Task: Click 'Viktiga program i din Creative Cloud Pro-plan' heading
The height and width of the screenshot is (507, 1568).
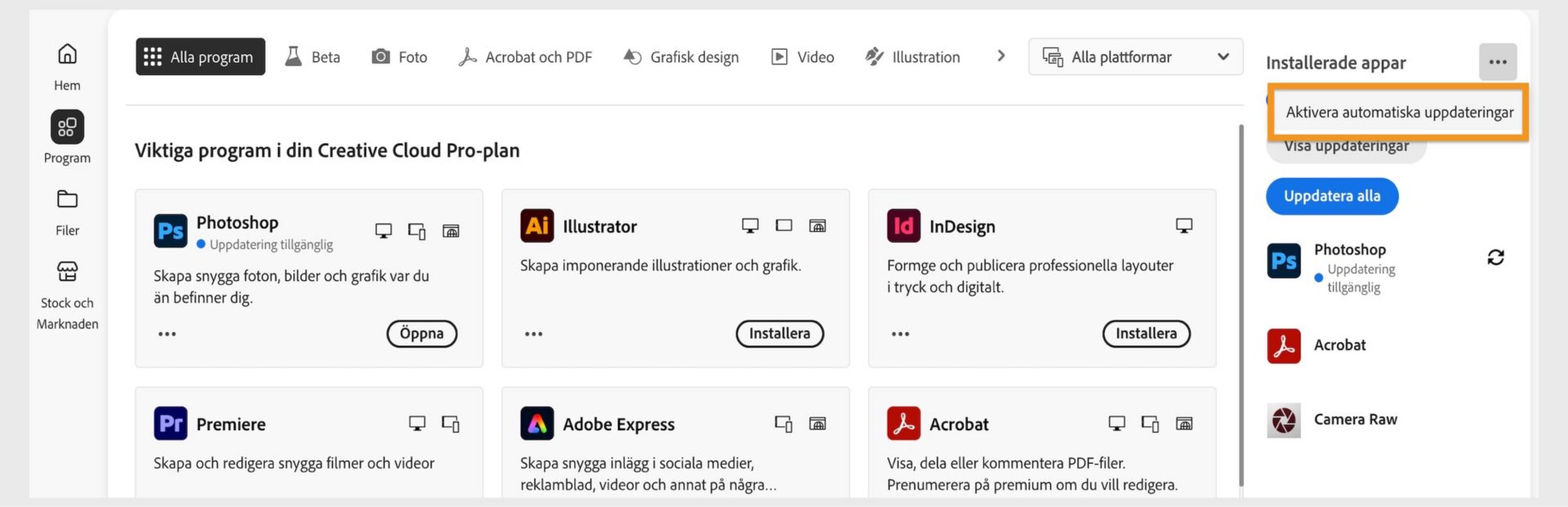Action: coord(327,150)
